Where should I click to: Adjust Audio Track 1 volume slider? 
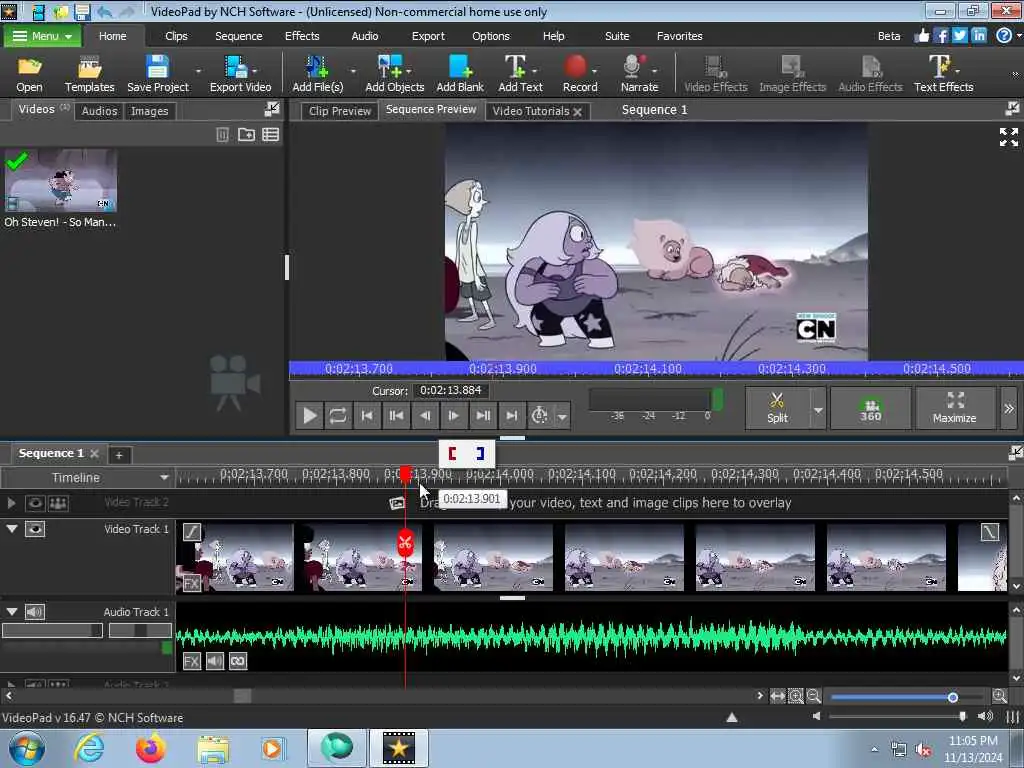point(52,630)
